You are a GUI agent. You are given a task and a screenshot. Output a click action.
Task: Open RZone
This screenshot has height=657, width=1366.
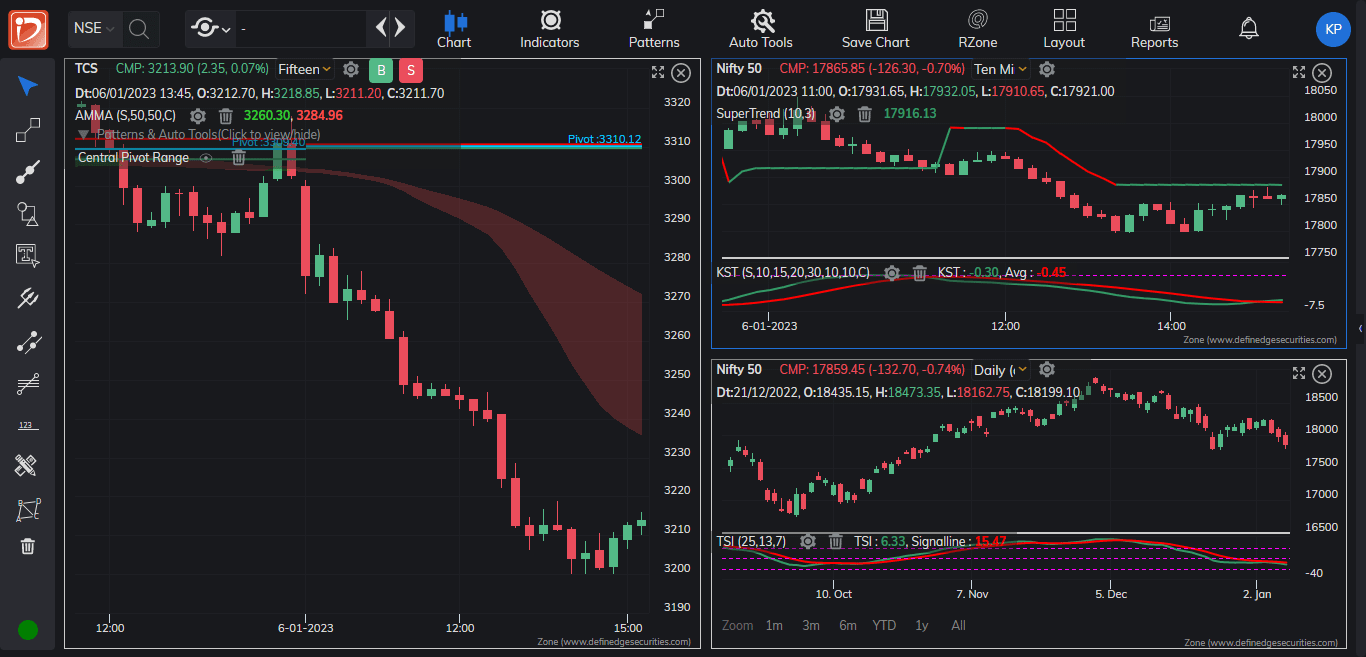pyautogui.click(x=977, y=29)
